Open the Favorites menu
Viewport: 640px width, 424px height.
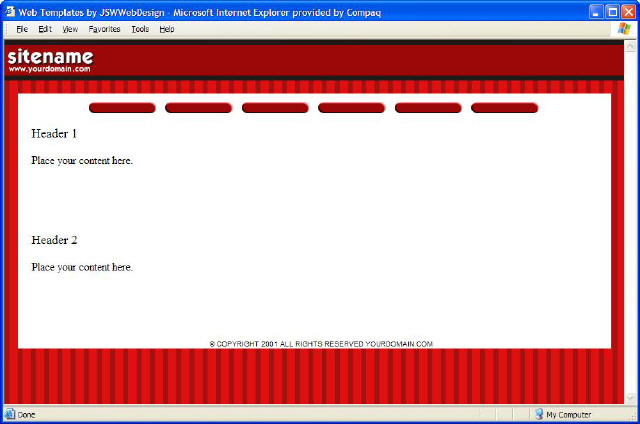pyautogui.click(x=104, y=29)
